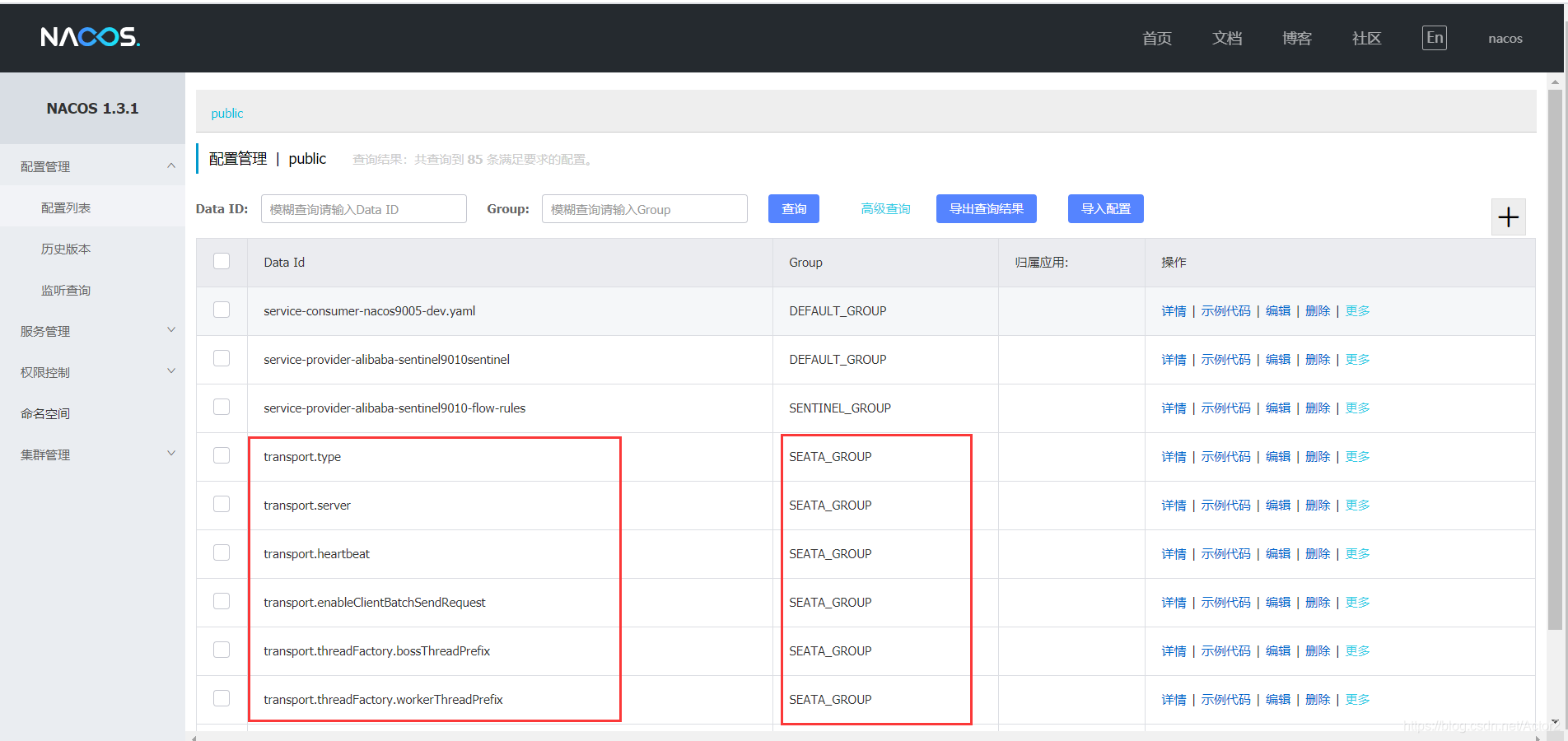Click service-provider-alibaba-sentinel9010-flow-rules Data Id
This screenshot has width=1568, height=741.
click(x=394, y=408)
